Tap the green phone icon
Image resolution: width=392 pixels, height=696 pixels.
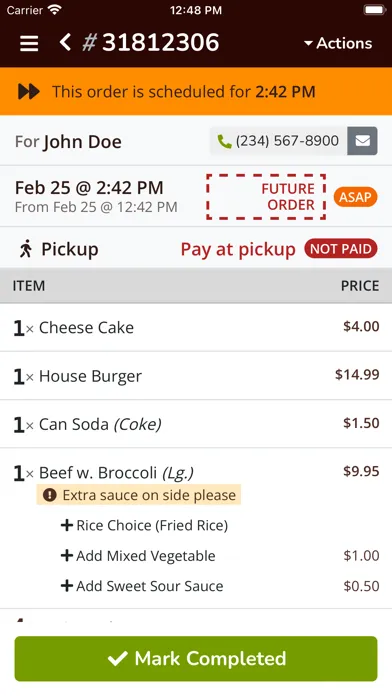click(x=225, y=141)
